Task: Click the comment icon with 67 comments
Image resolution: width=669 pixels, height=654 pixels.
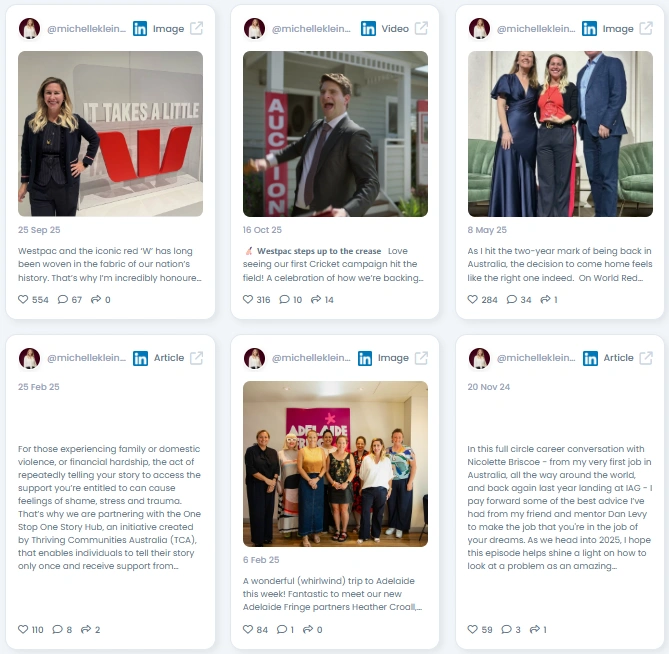Action: click(x=63, y=299)
